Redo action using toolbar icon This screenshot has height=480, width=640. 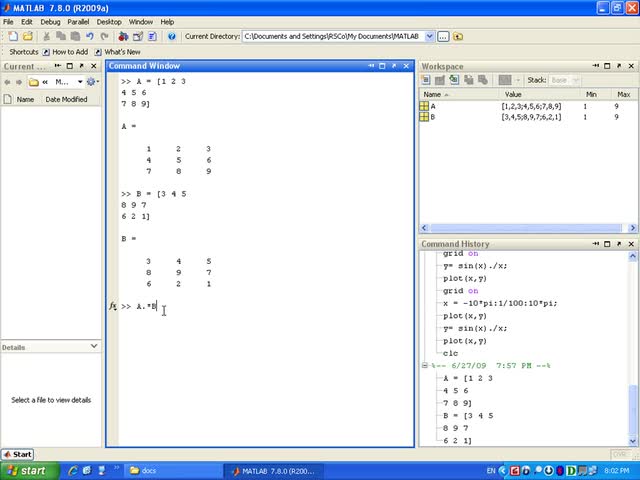[104, 36]
